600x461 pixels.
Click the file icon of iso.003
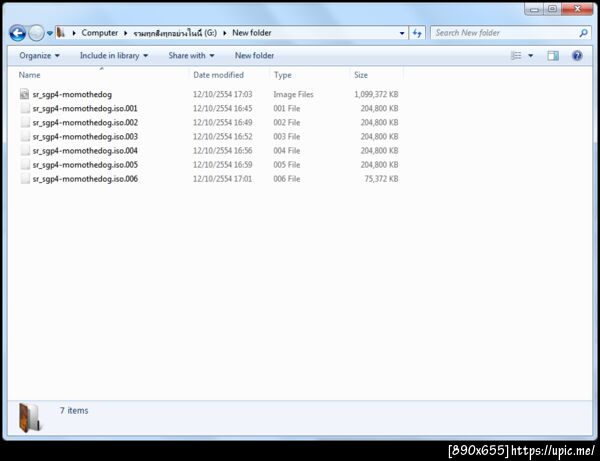point(25,137)
